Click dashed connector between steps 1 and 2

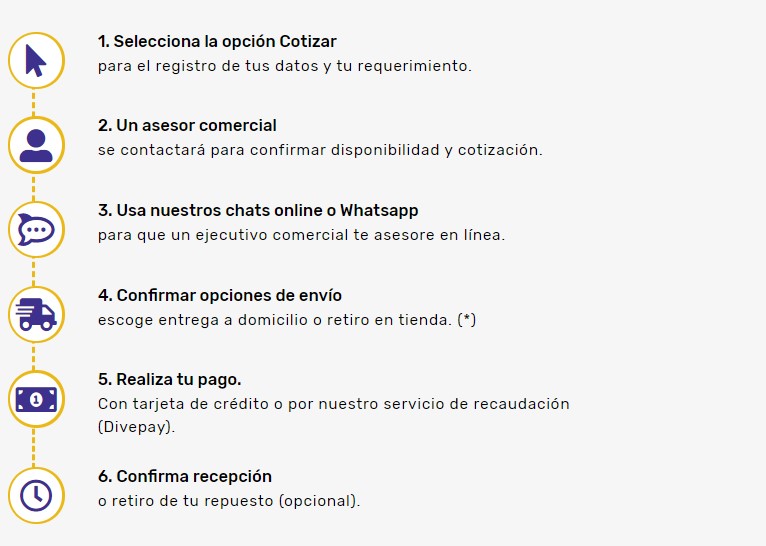(x=33, y=103)
